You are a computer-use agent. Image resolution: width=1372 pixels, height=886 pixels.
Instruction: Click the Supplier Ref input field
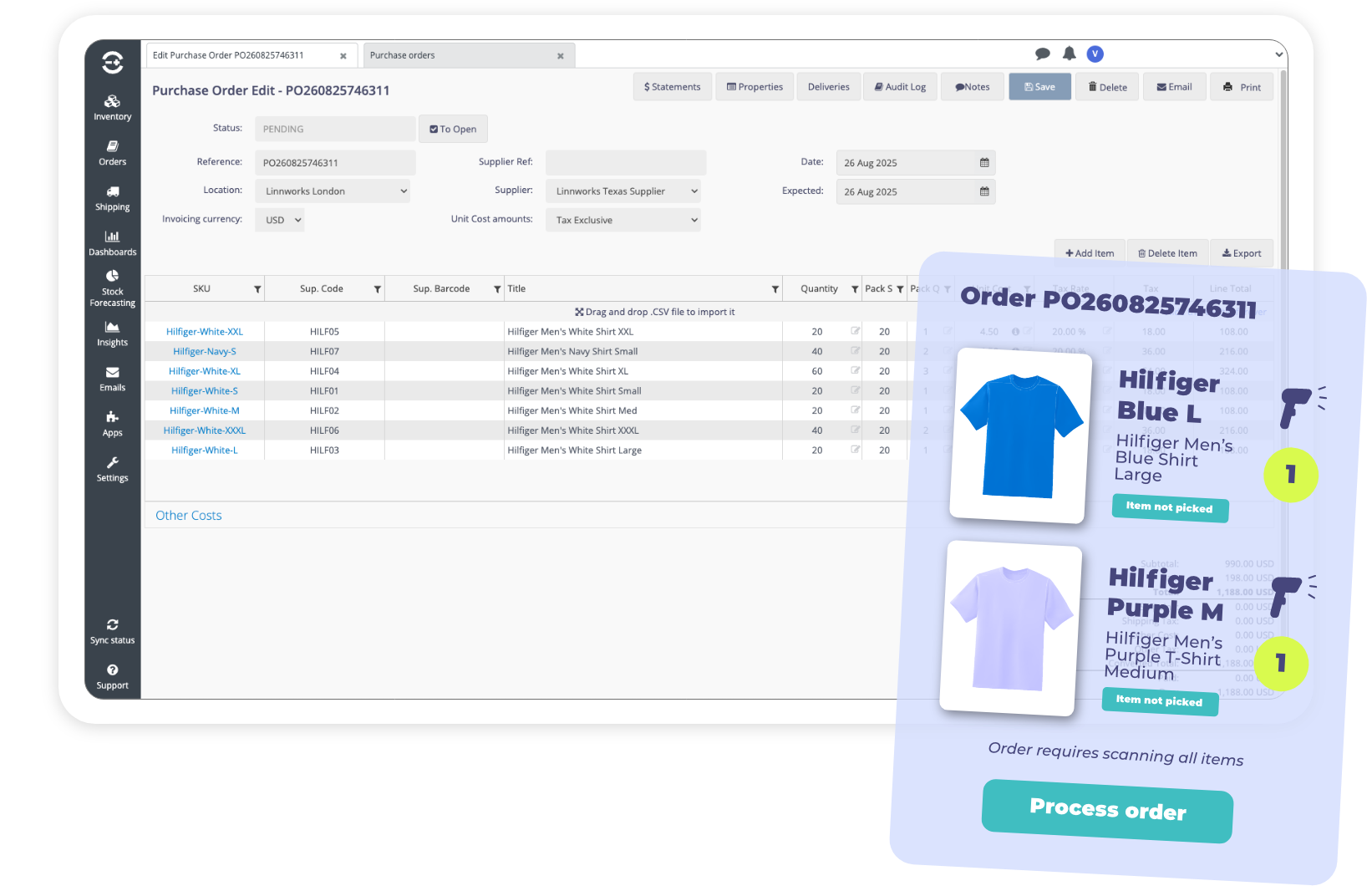coord(625,162)
